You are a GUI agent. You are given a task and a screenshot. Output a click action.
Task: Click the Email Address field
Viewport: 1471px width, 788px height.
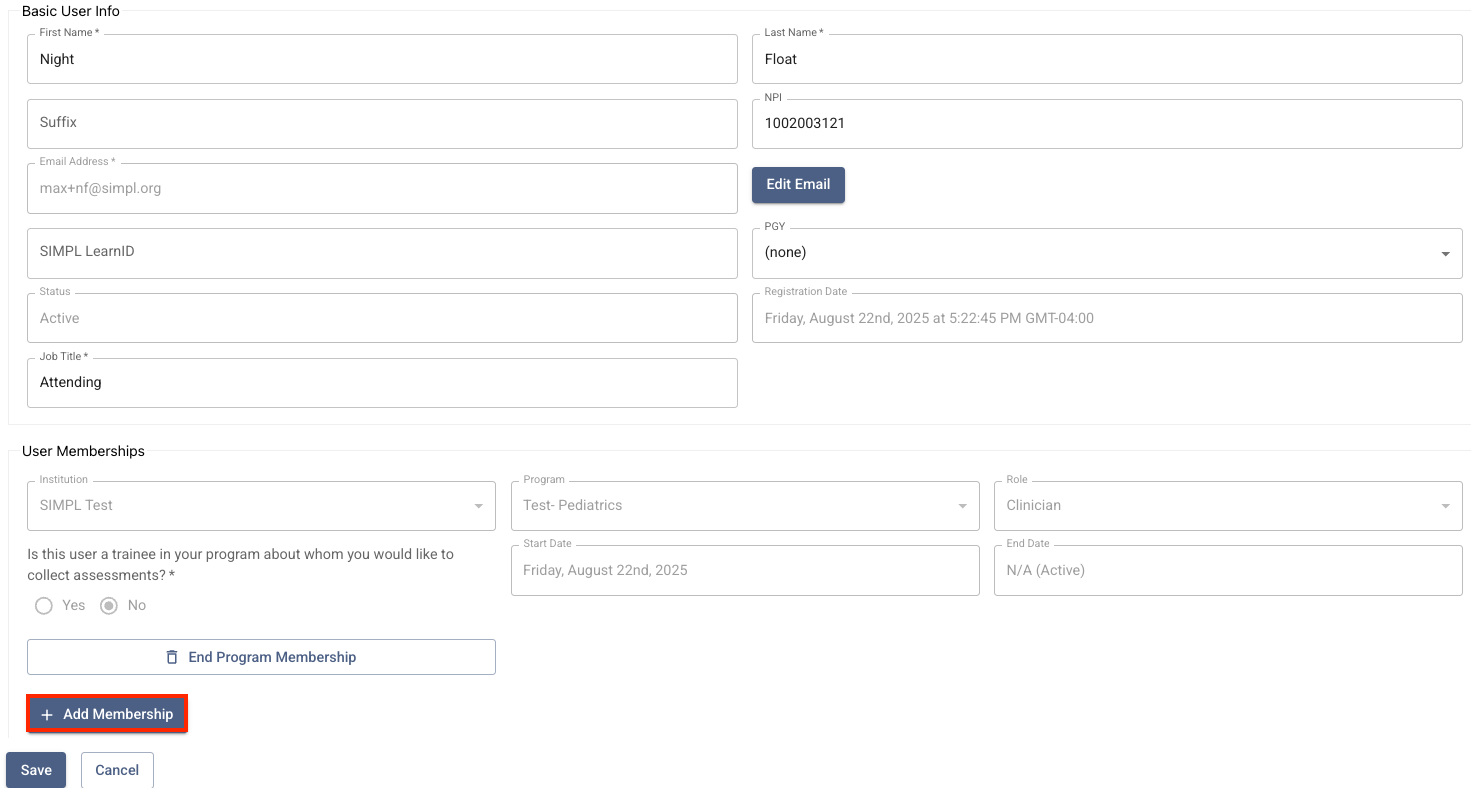pos(382,188)
